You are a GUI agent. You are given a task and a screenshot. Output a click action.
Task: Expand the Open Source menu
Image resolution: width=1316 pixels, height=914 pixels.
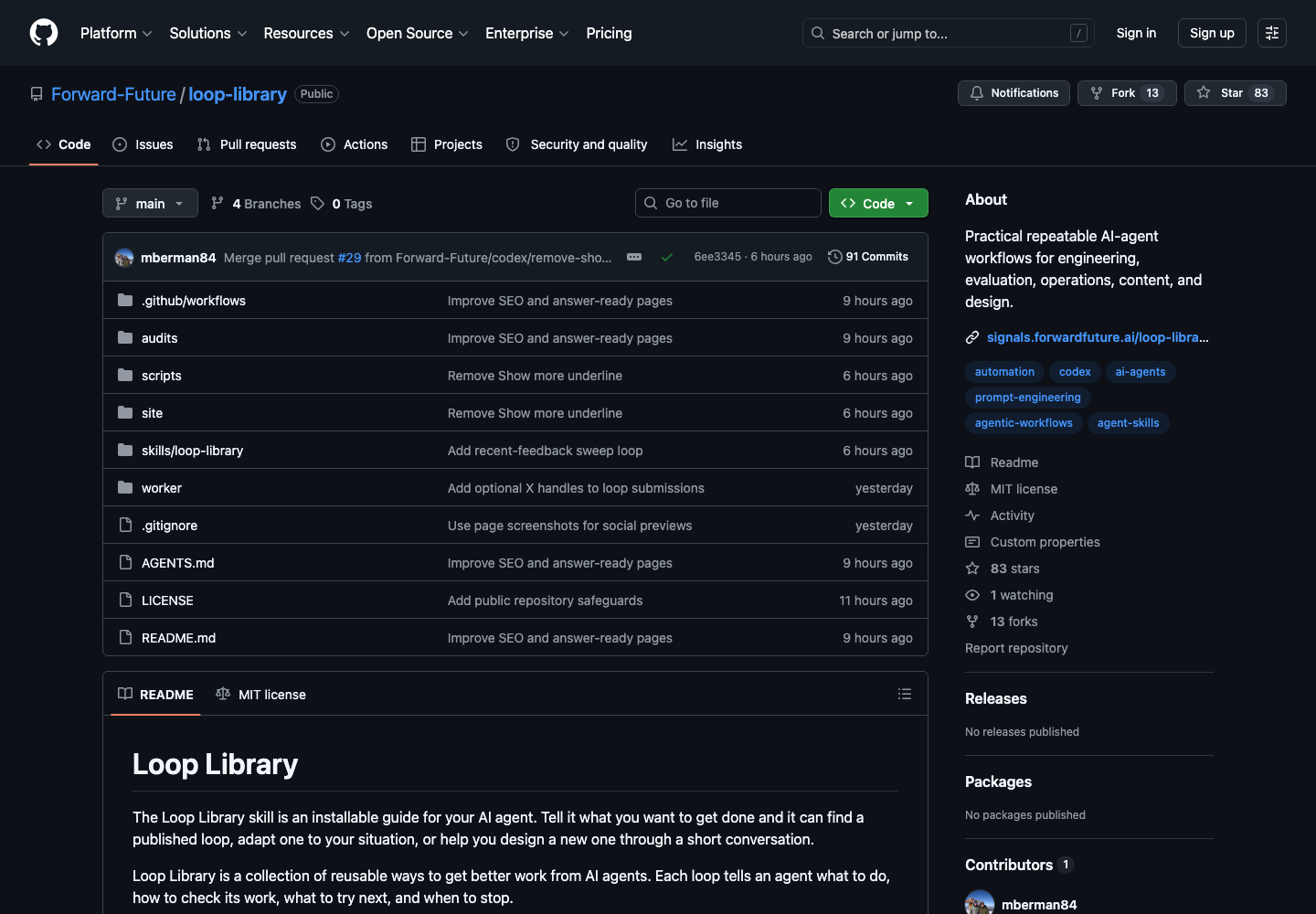click(x=417, y=33)
